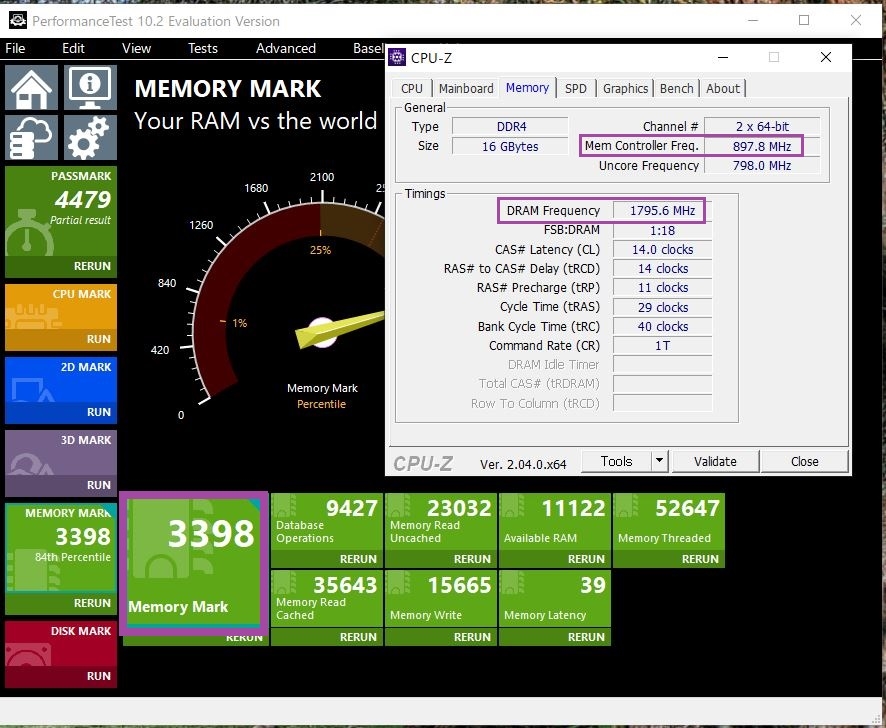Switch to the Mainboard tab
This screenshot has height=728, width=886.
point(466,88)
